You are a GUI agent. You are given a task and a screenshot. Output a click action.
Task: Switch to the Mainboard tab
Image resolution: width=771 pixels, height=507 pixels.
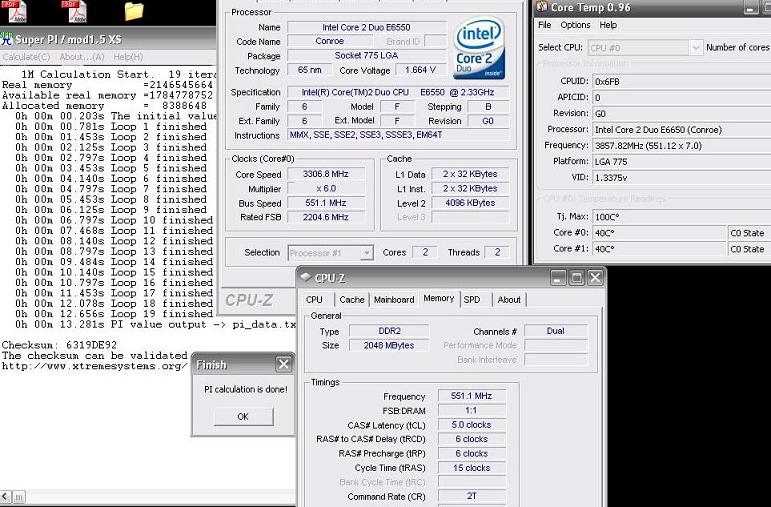pyautogui.click(x=394, y=299)
